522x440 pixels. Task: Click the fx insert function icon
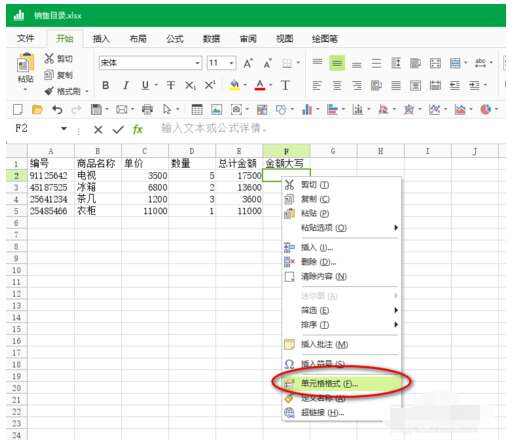[138, 129]
